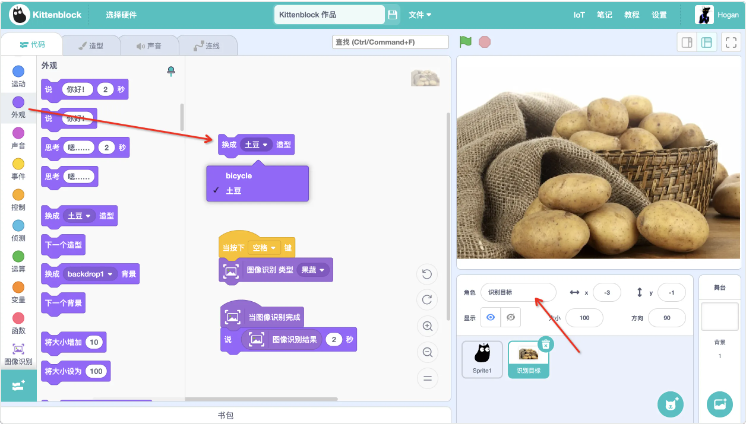This screenshot has width=746, height=425.
Task: Switch to the small stage layout
Action: [686, 42]
